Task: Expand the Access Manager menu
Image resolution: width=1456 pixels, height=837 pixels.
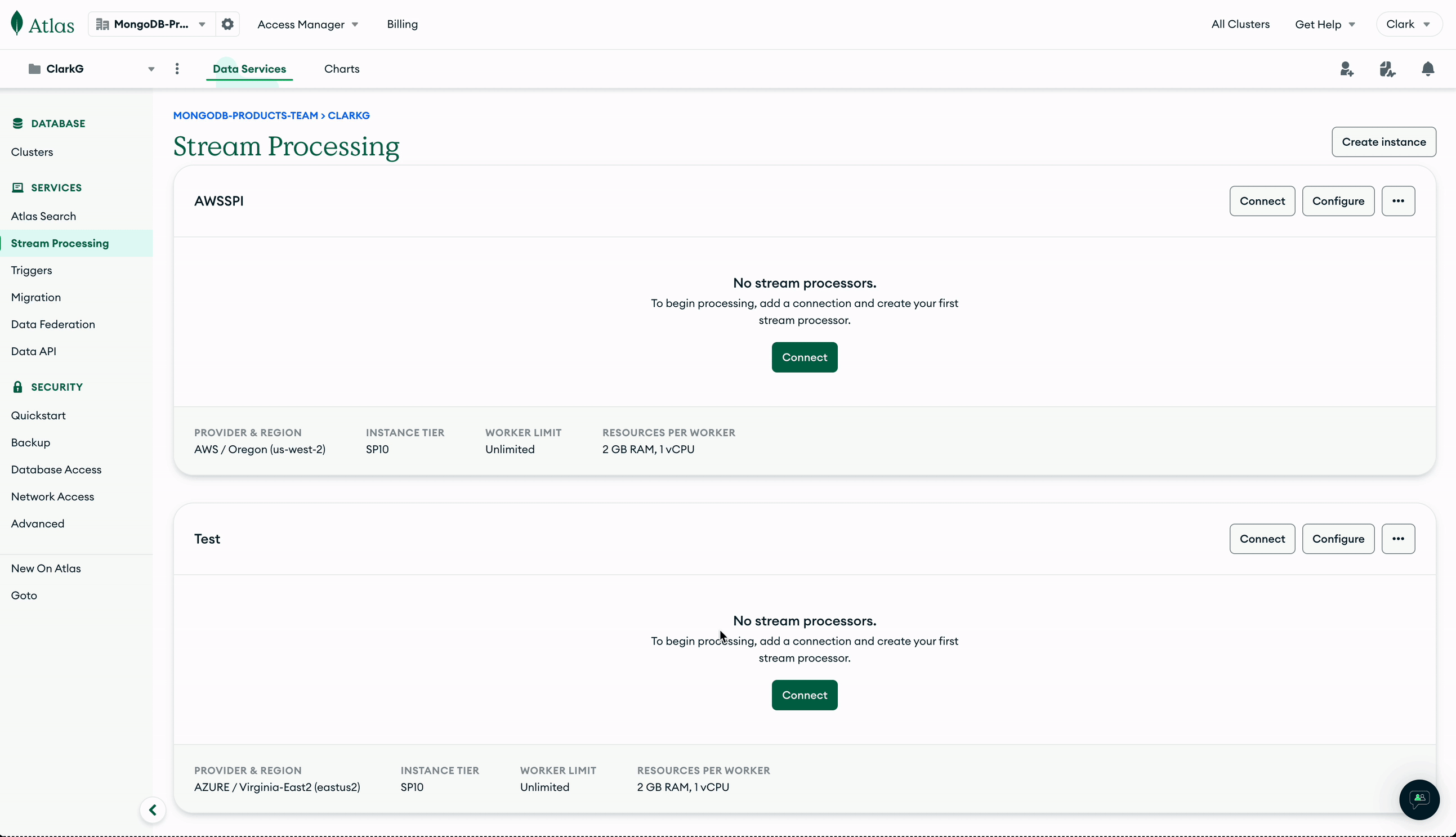Action: click(x=308, y=24)
